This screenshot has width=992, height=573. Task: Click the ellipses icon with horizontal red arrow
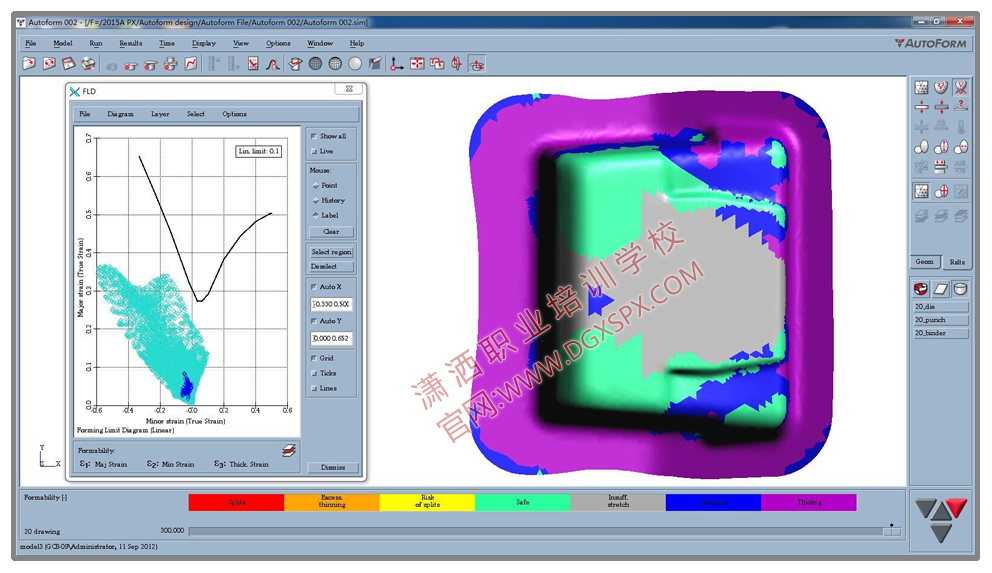point(961,147)
